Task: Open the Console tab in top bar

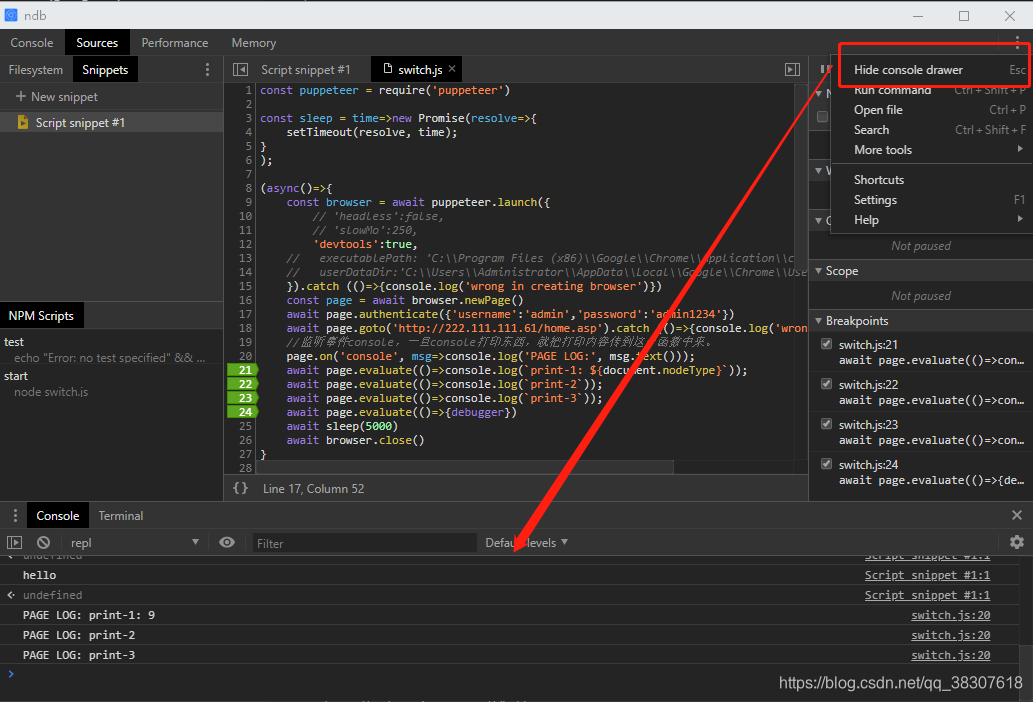Action: [x=32, y=43]
